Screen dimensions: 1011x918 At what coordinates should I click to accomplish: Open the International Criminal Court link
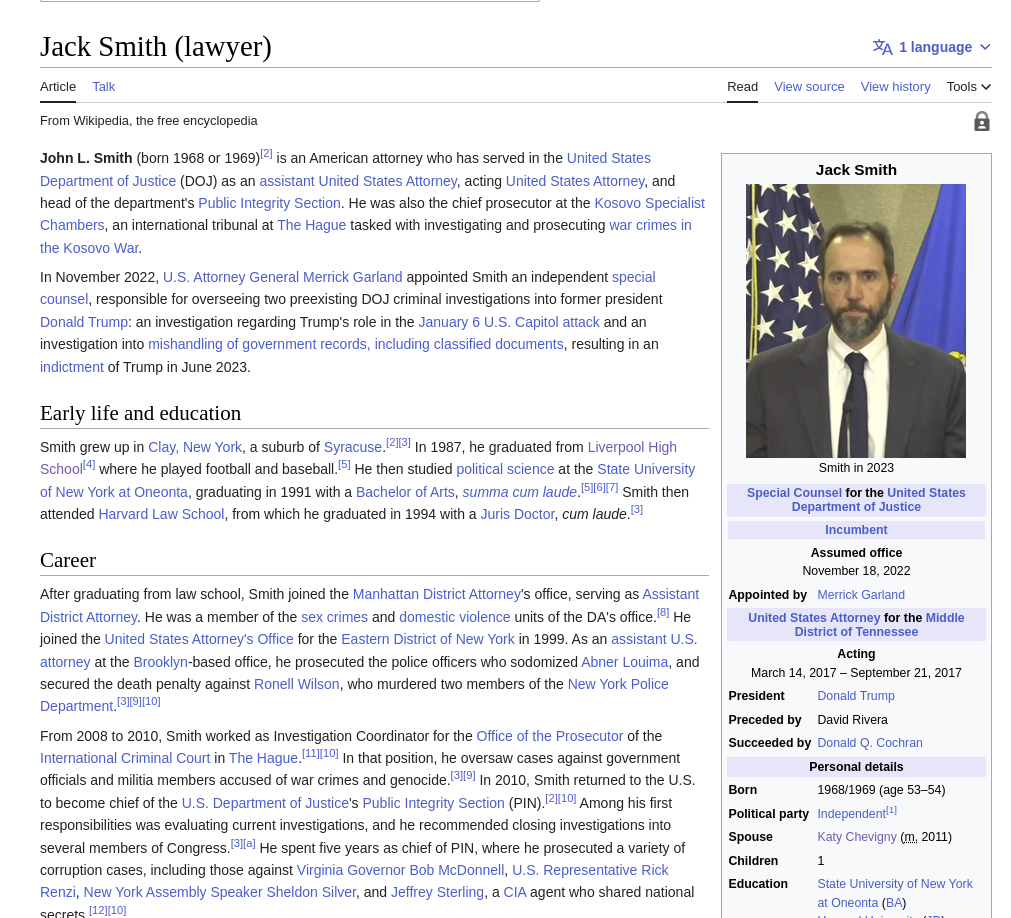125,758
